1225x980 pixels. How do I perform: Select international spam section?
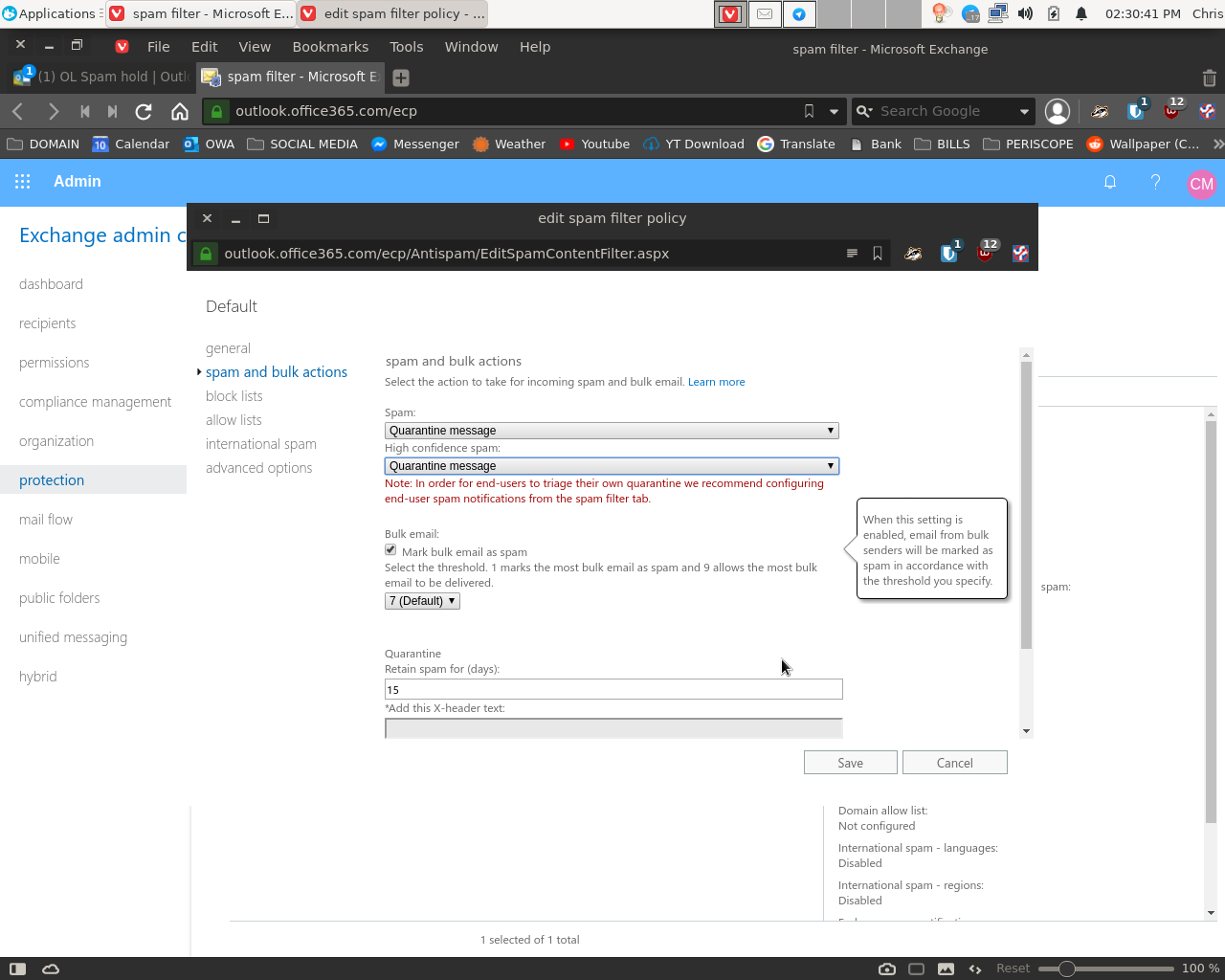(x=260, y=444)
